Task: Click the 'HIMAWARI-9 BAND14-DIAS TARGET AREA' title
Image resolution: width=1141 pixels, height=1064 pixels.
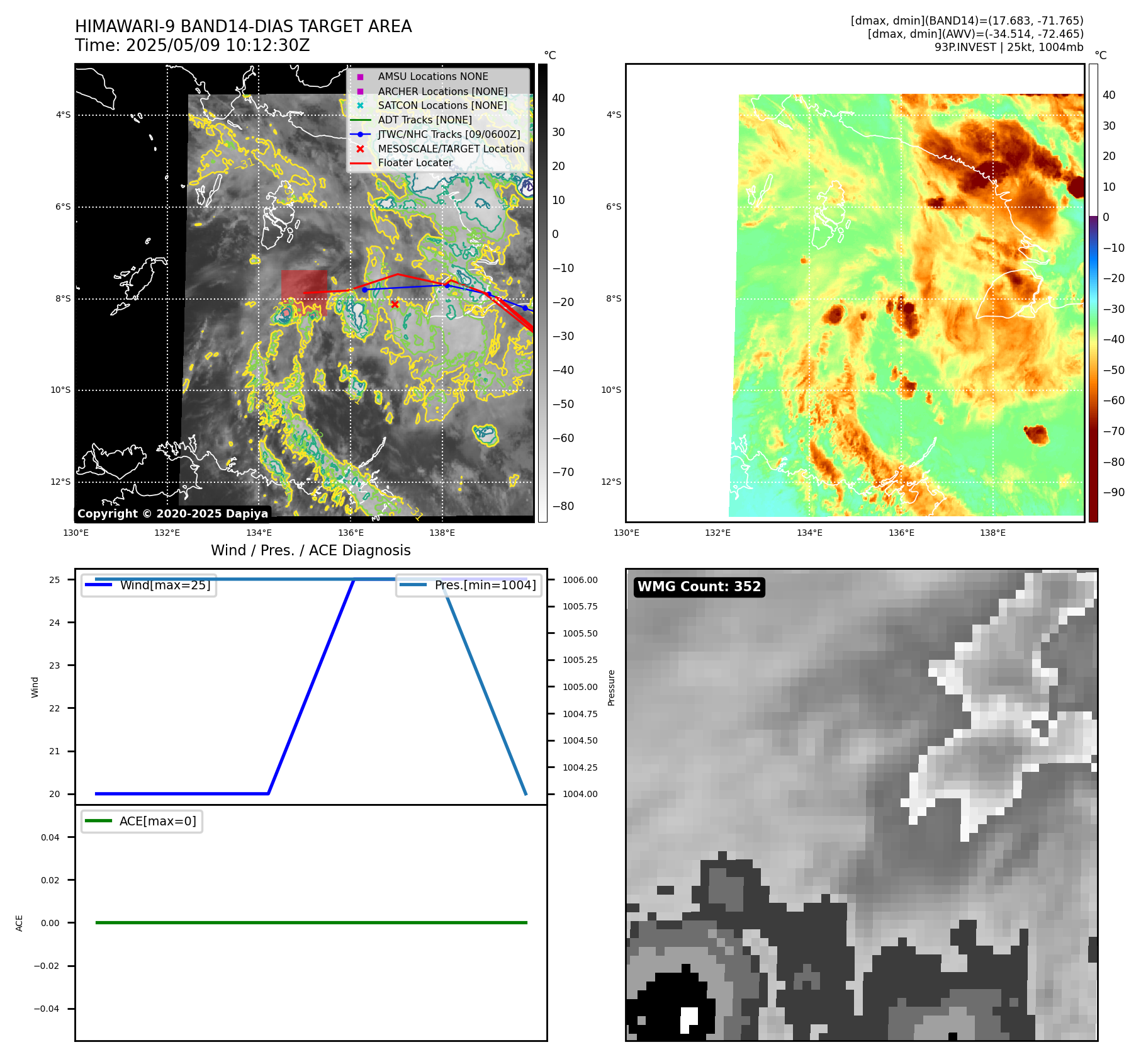Action: click(x=244, y=26)
